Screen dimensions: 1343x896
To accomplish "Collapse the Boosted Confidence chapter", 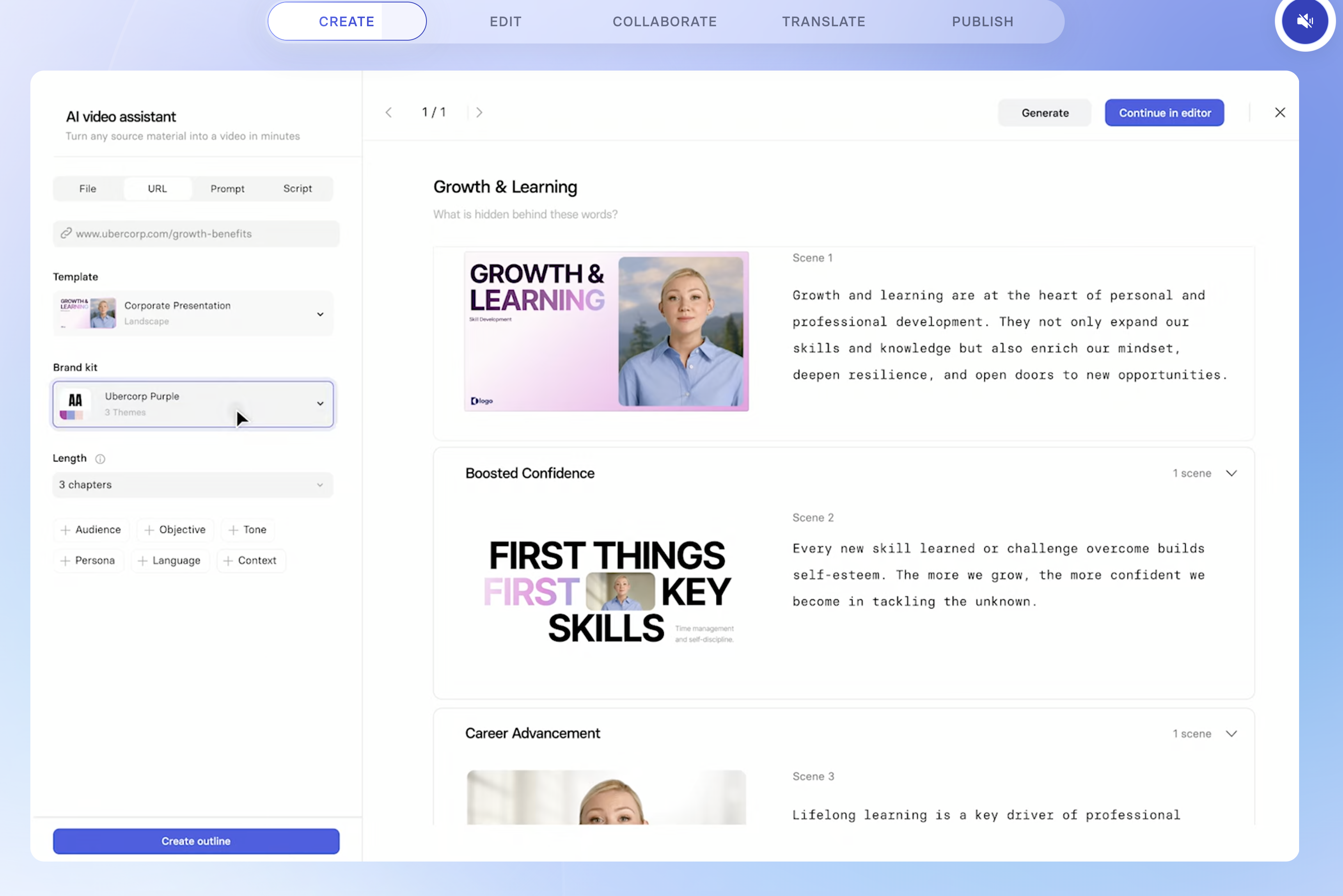I will coord(1231,473).
